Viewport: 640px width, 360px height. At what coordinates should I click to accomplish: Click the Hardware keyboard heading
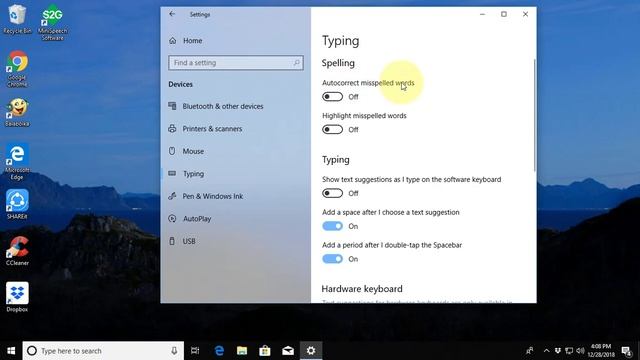point(362,289)
